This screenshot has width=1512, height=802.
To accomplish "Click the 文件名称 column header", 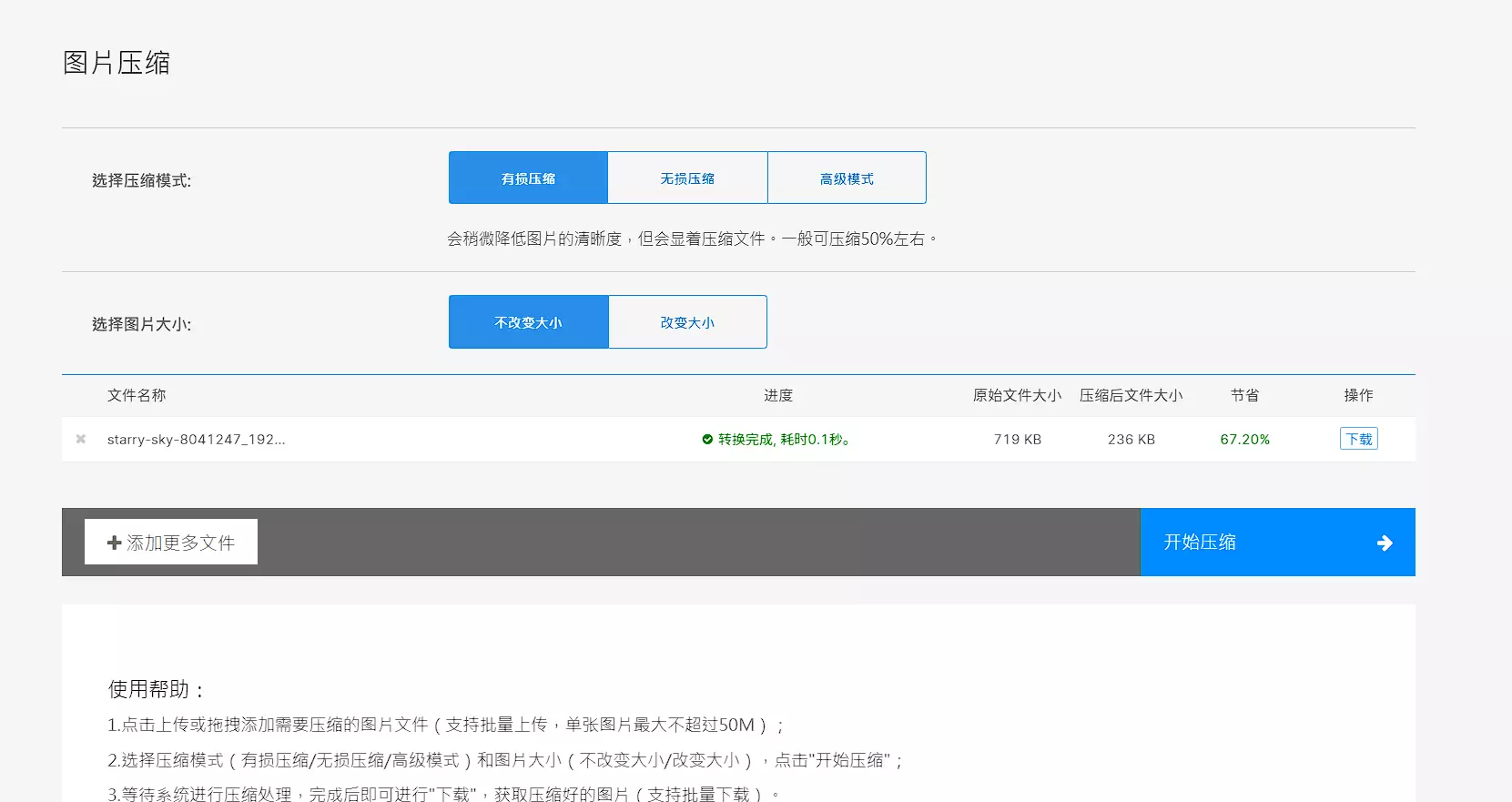I will (x=137, y=395).
